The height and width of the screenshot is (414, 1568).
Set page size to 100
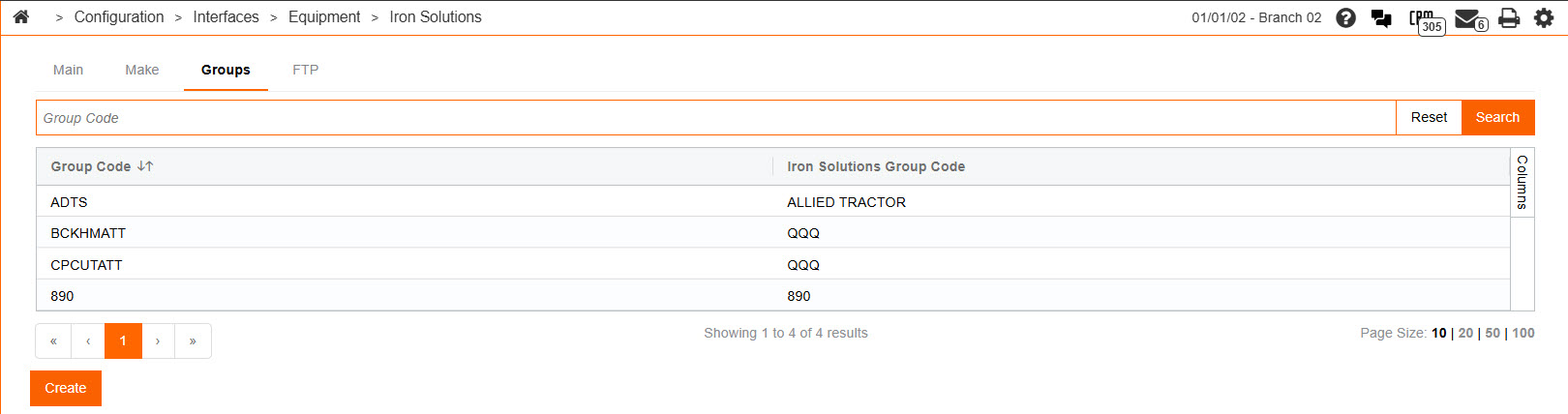(1523, 333)
